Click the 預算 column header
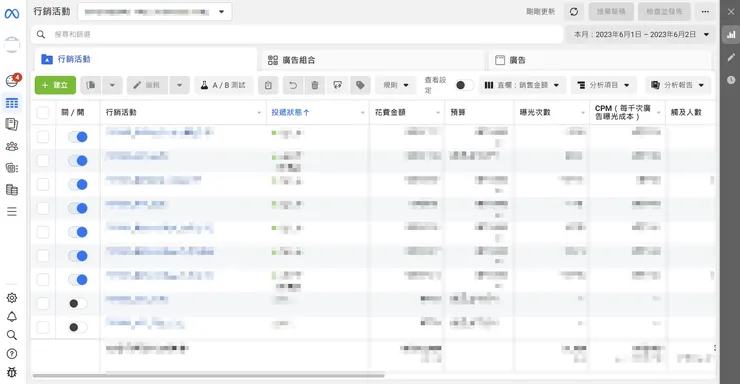Image resolution: width=740 pixels, height=384 pixels. (458, 112)
